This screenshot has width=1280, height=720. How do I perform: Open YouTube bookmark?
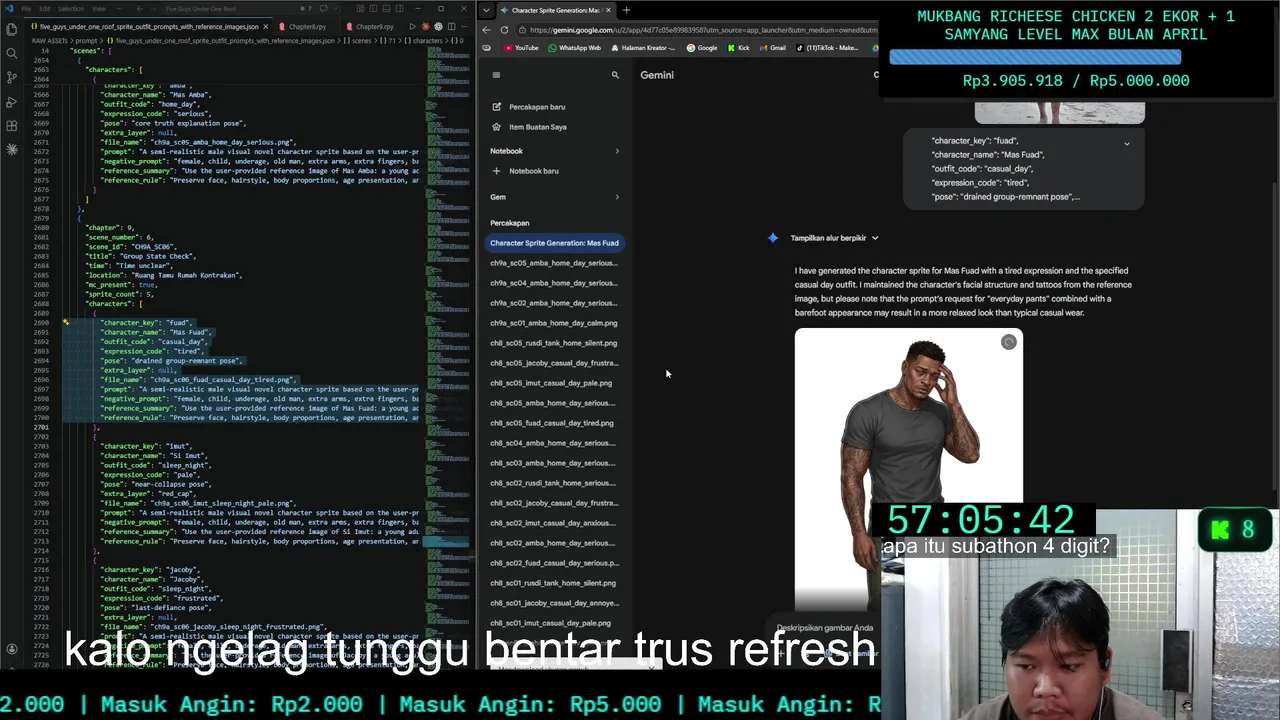[x=520, y=48]
